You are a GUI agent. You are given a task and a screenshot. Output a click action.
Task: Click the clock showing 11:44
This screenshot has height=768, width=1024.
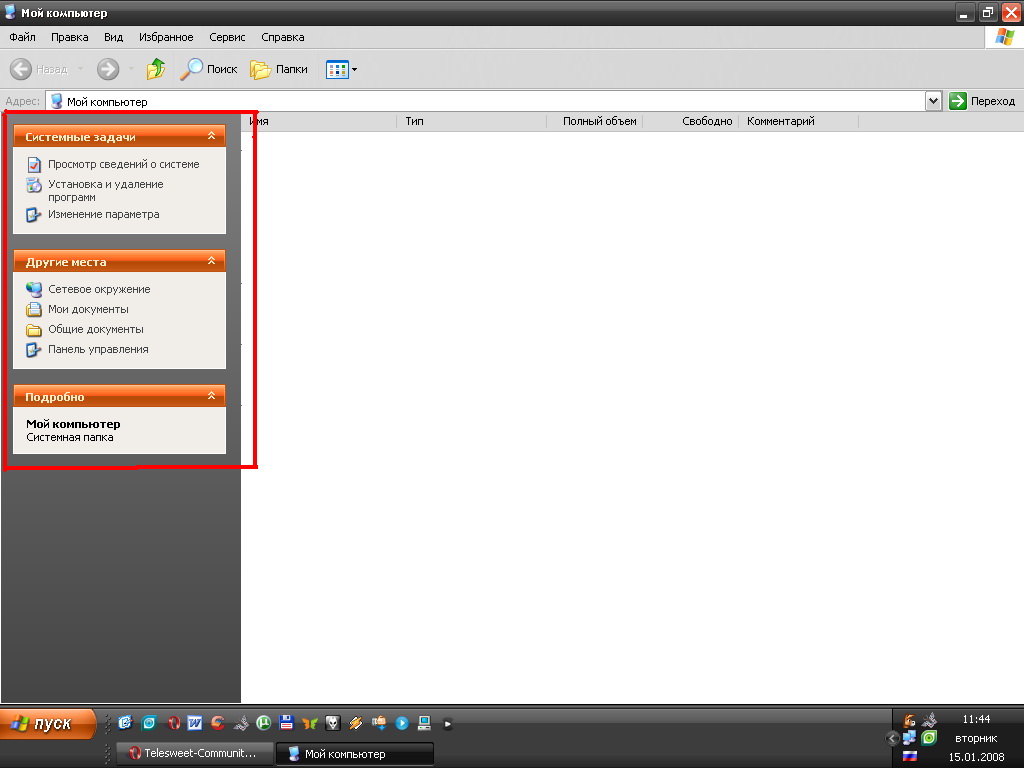pyautogui.click(x=976, y=719)
